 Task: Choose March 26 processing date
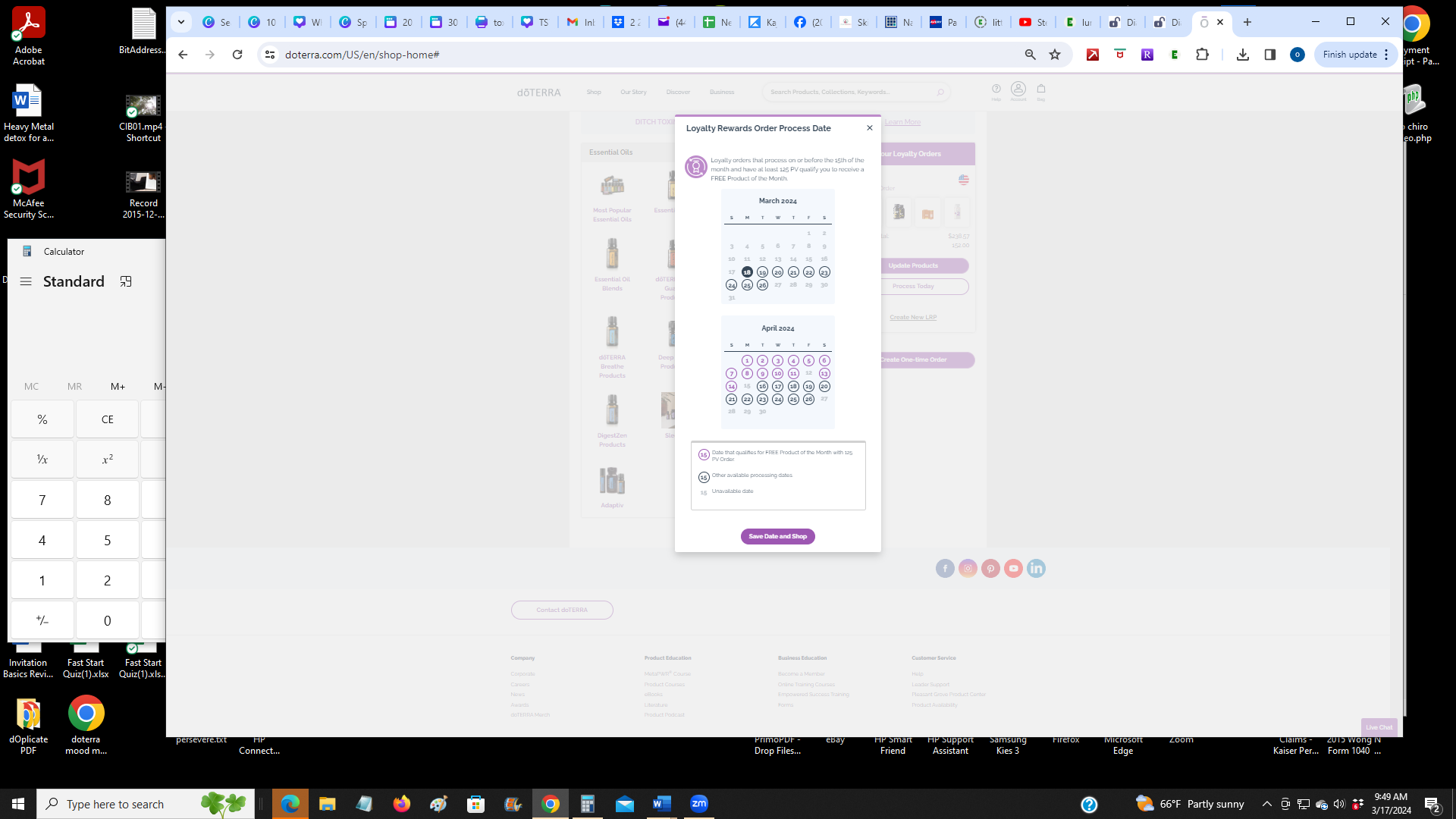(x=762, y=285)
